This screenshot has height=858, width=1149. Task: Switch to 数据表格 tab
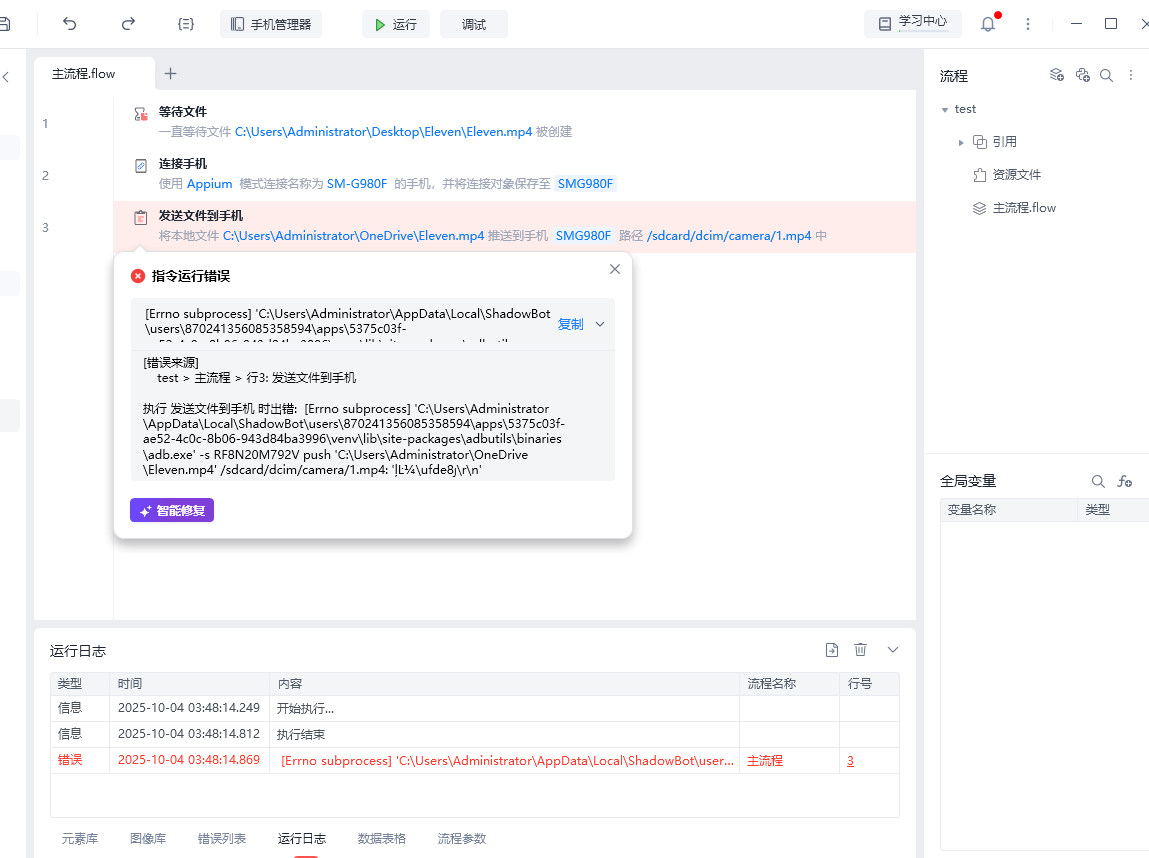point(382,838)
